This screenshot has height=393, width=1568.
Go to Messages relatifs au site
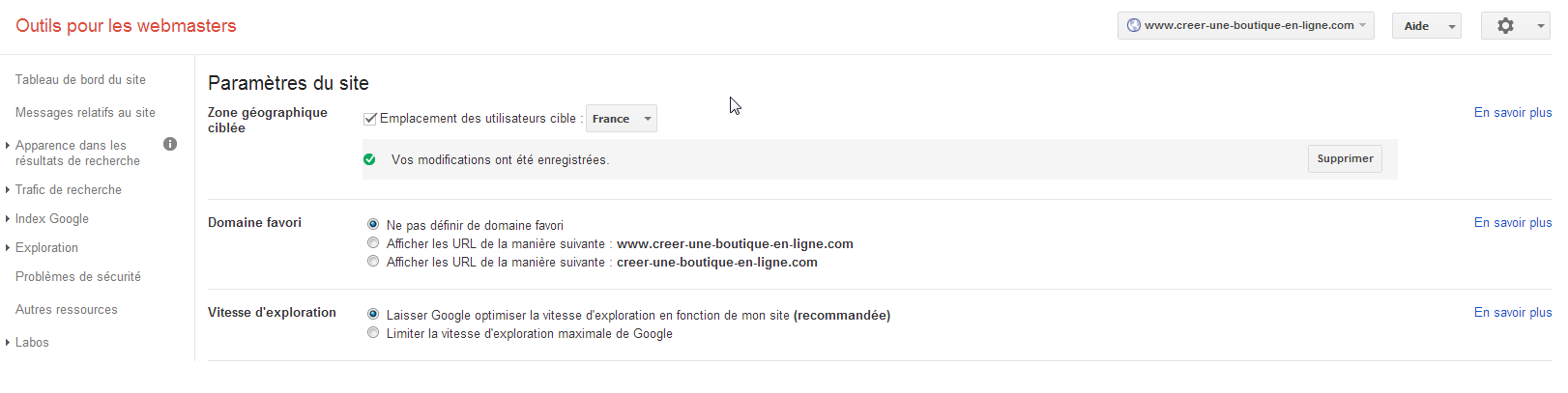85,113
